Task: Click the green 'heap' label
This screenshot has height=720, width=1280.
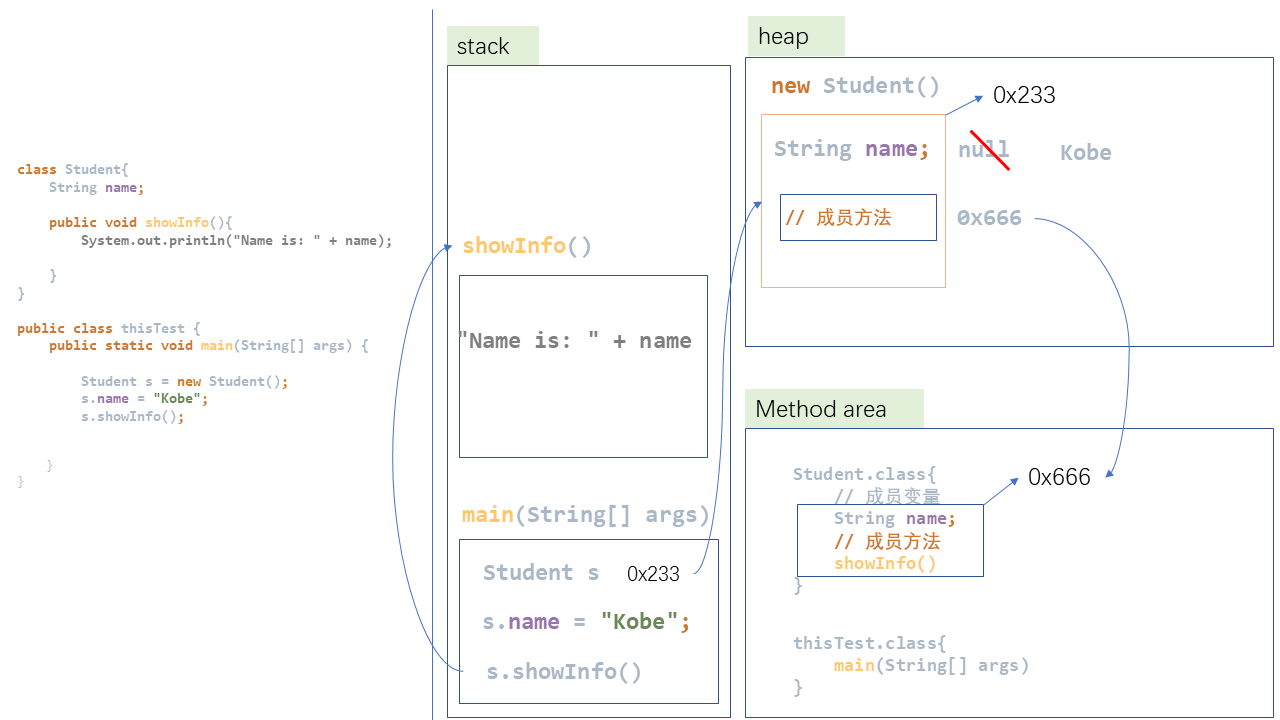Action: (x=796, y=36)
